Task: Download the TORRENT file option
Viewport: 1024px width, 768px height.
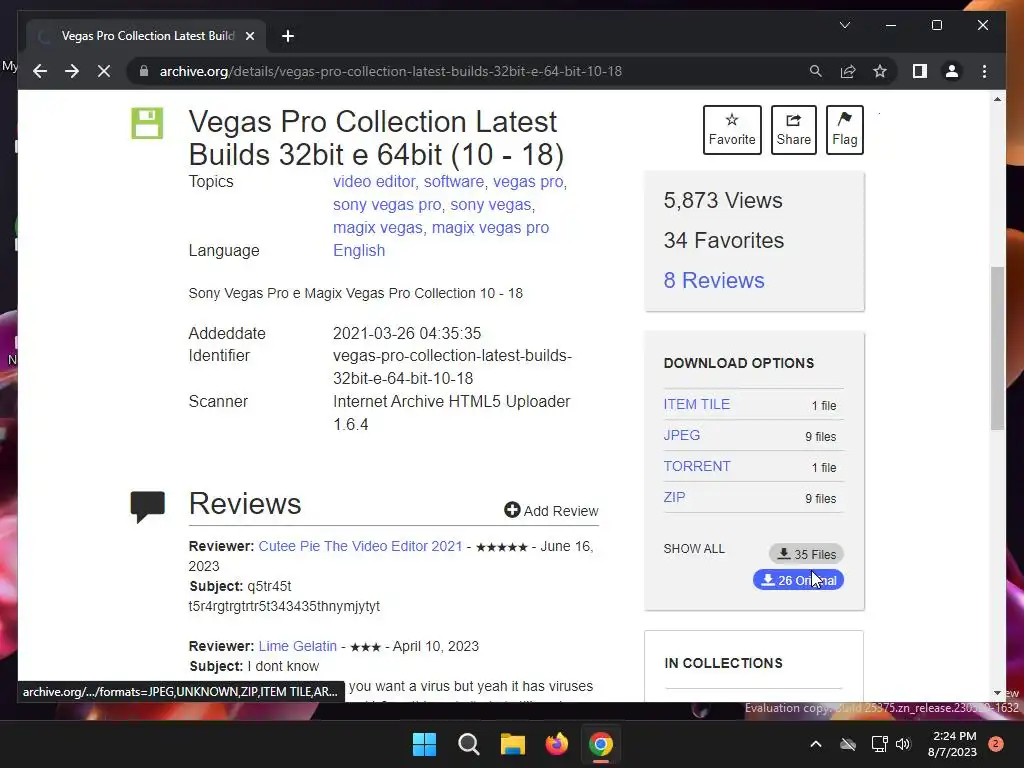Action: [x=697, y=466]
